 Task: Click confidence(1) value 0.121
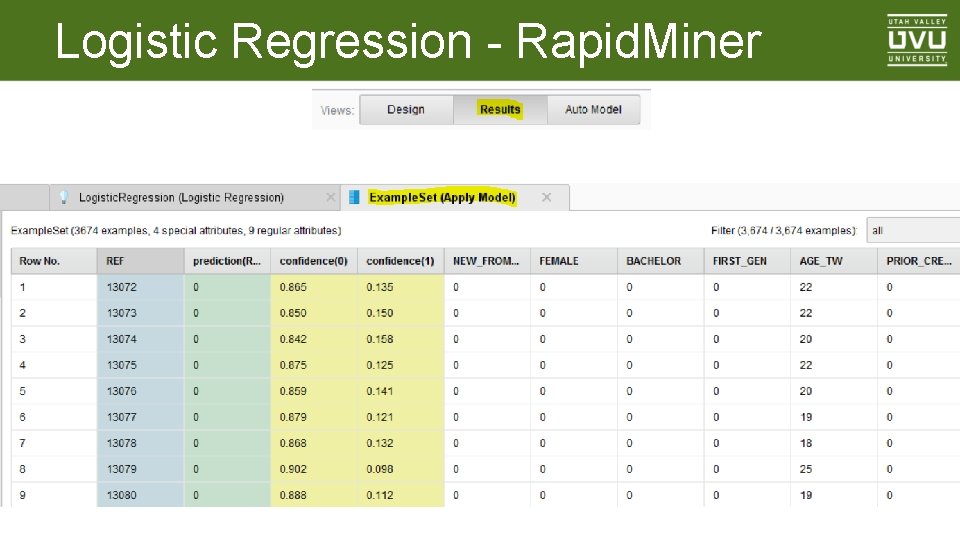(400, 417)
